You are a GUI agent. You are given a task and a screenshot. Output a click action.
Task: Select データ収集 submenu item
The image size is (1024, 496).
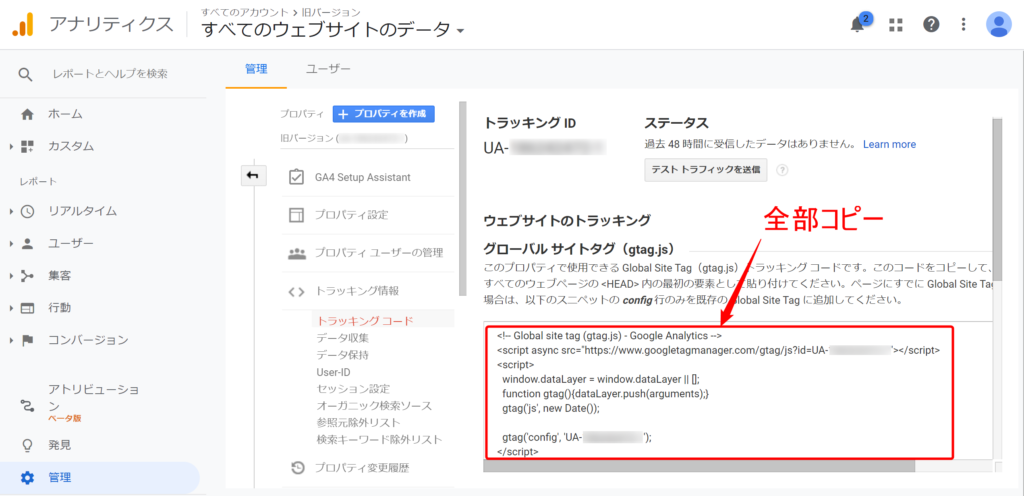(343, 338)
